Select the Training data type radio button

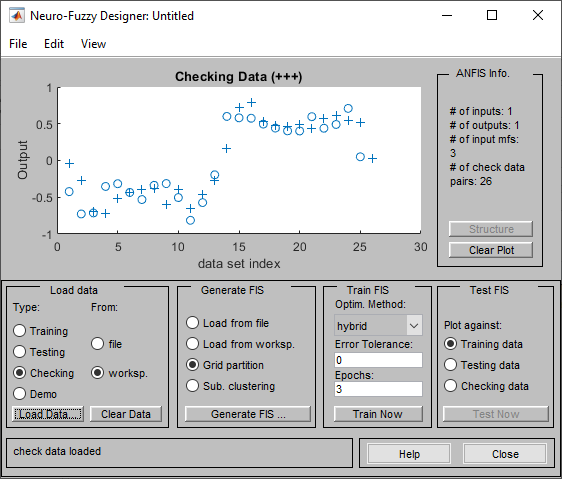[19, 331]
